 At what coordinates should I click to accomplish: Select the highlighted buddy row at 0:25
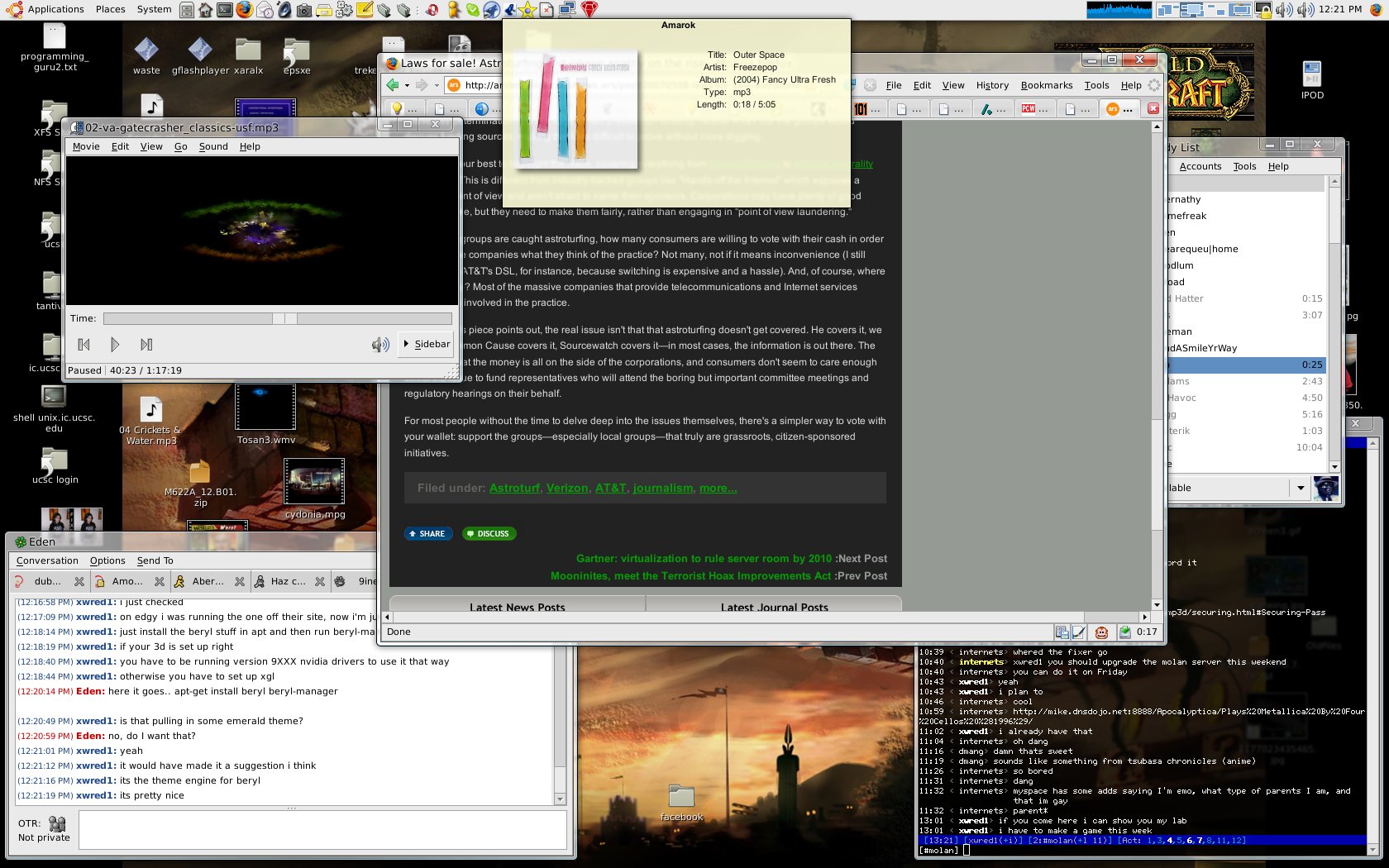click(1245, 365)
